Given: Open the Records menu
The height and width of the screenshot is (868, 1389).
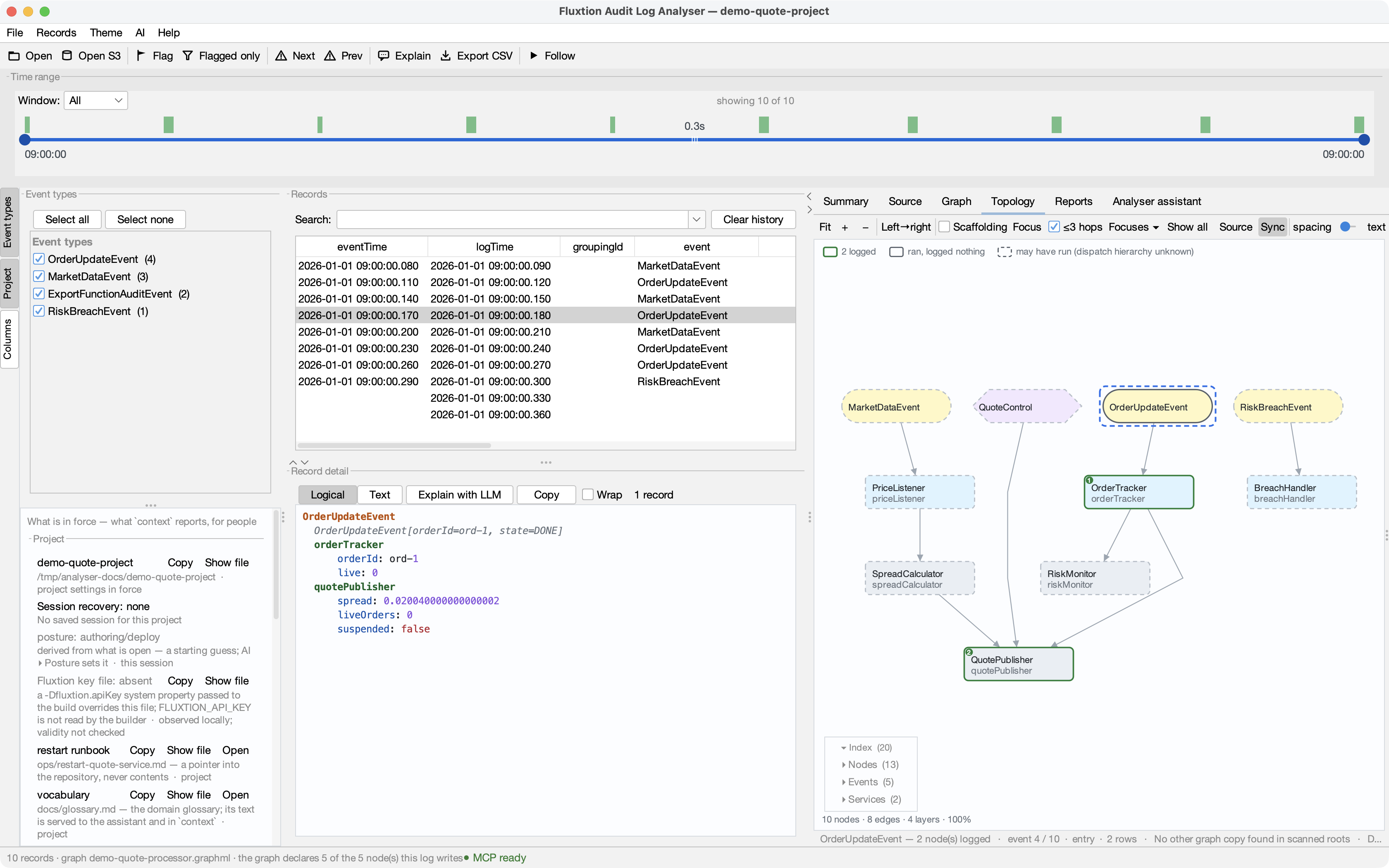Looking at the screenshot, I should [x=56, y=33].
